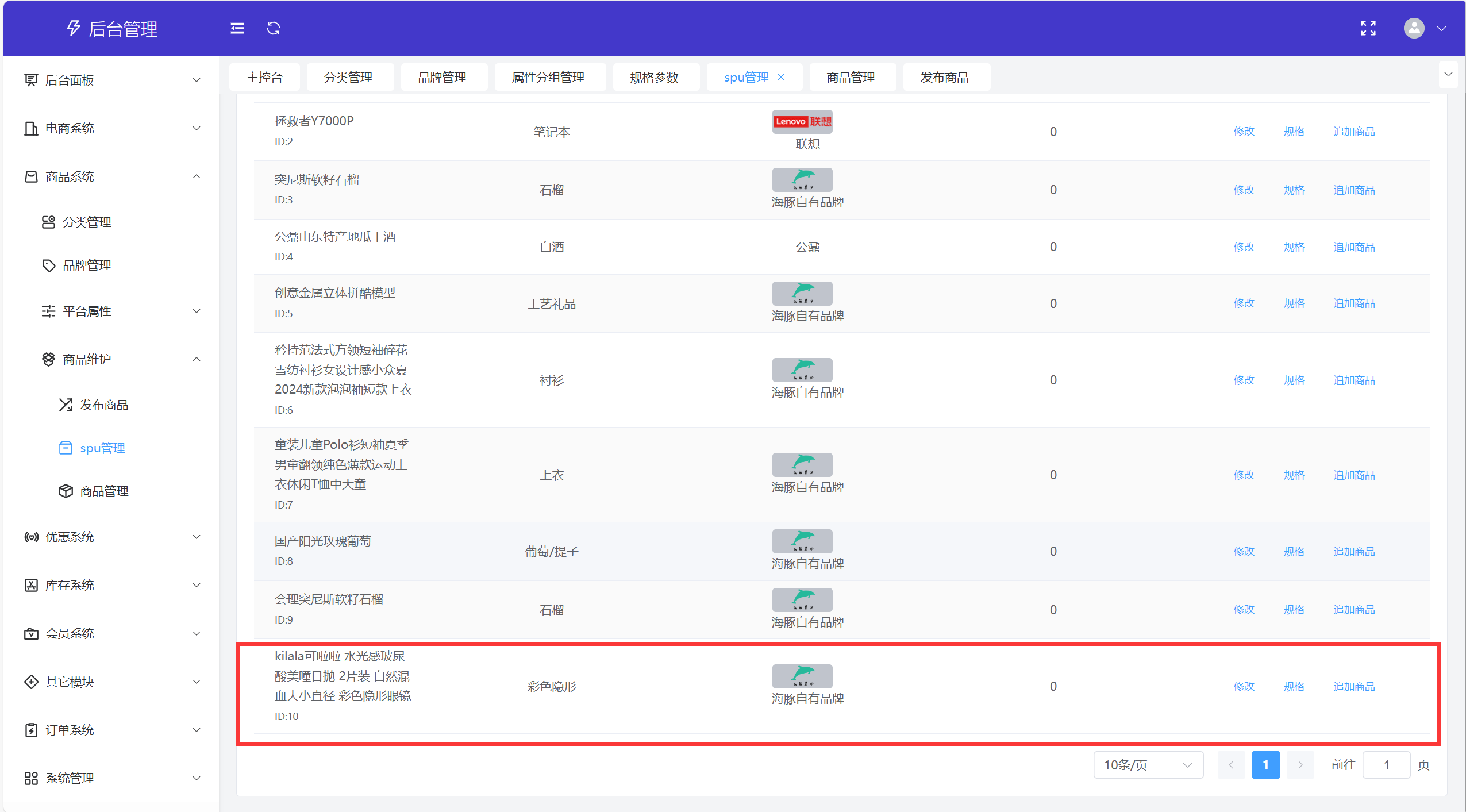The height and width of the screenshot is (812, 1466).
Task: Click 规格 in the ID:7 童装 row
Action: click(1294, 475)
